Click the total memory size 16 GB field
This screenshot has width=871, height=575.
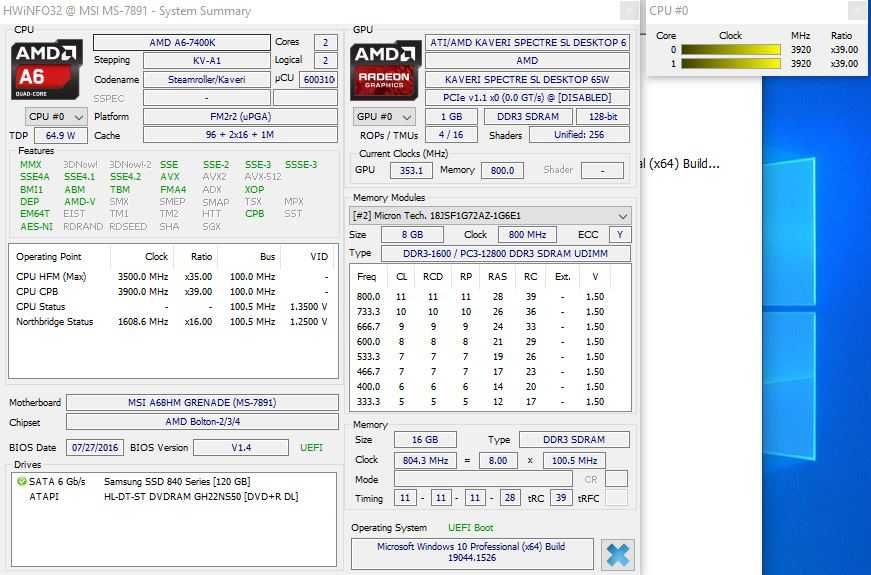(425, 439)
